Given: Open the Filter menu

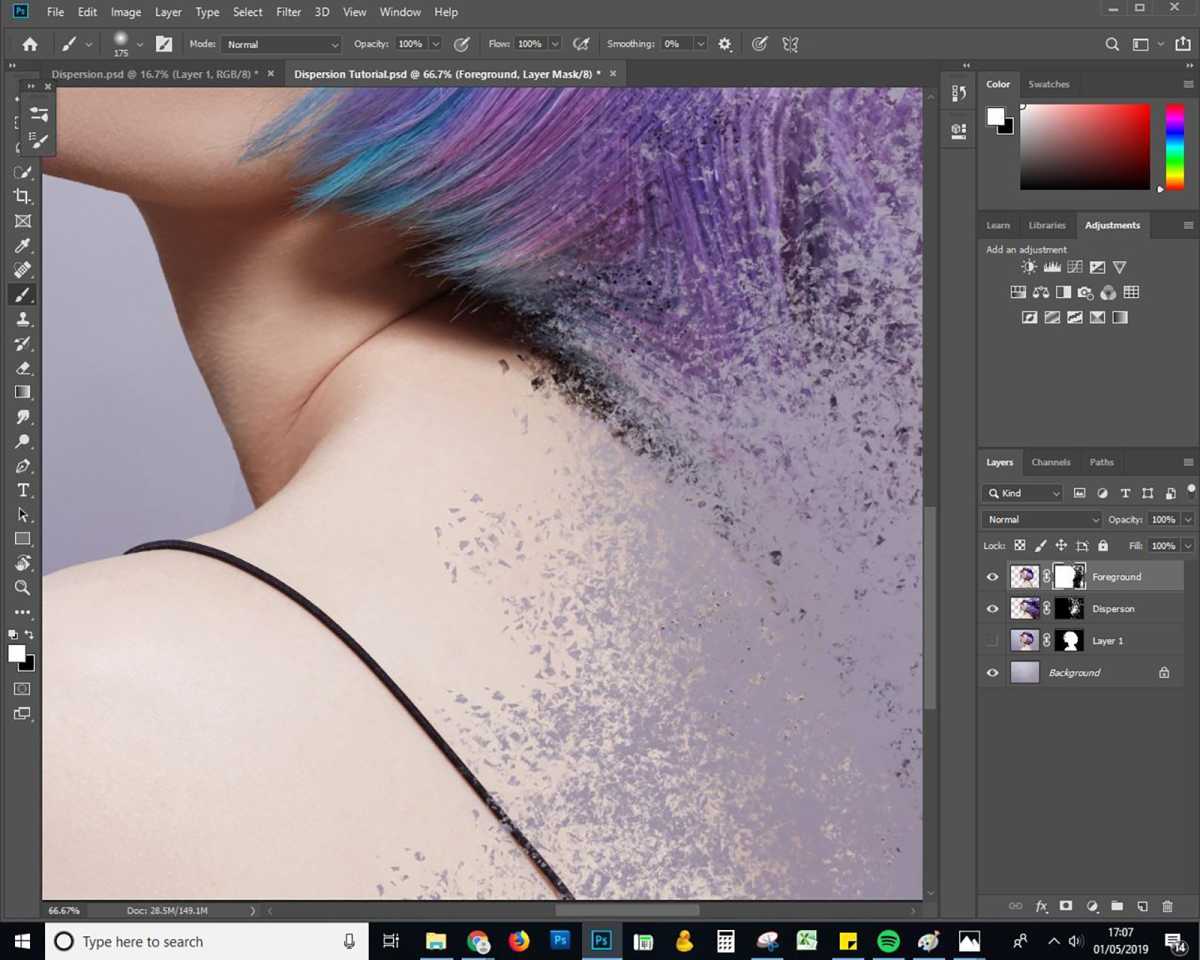Looking at the screenshot, I should pos(288,12).
